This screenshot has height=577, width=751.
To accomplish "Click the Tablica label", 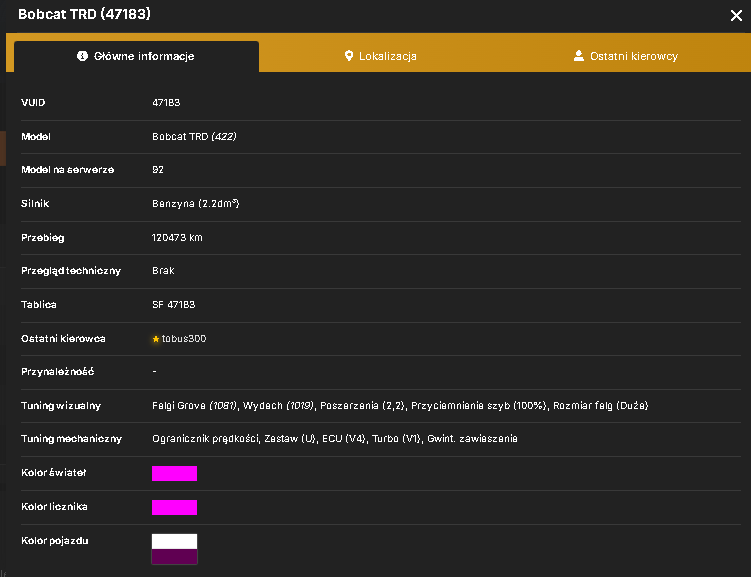I will (x=39, y=305).
